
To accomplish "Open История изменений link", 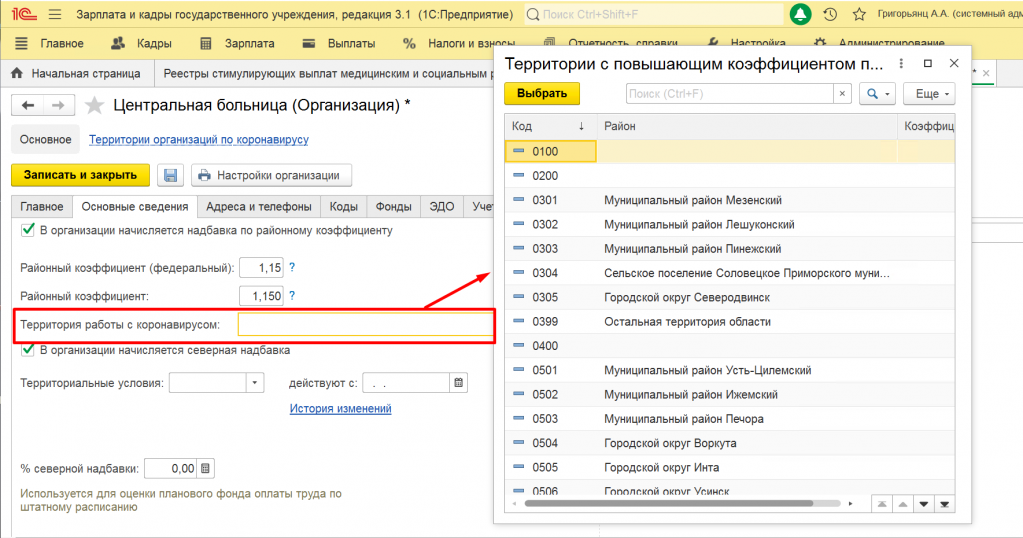I will [x=340, y=408].
